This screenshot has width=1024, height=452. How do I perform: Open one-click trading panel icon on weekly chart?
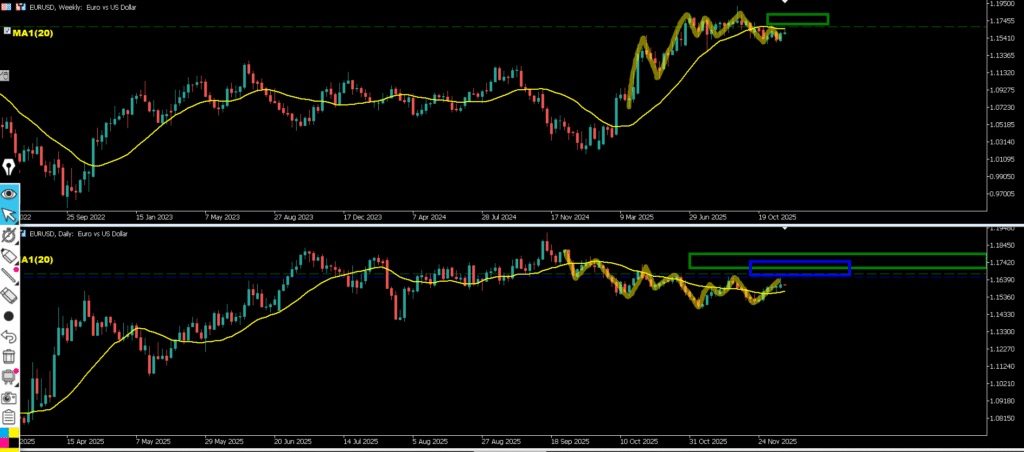(x=5, y=6)
